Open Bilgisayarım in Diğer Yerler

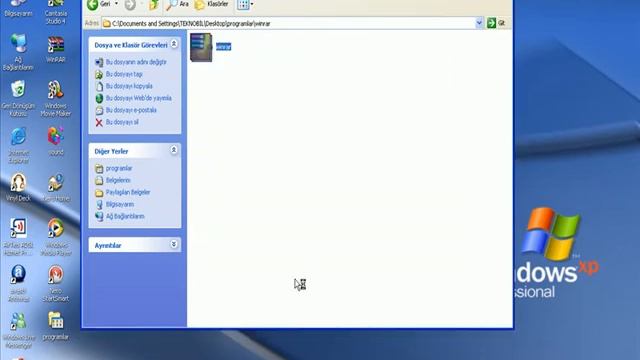[120, 204]
